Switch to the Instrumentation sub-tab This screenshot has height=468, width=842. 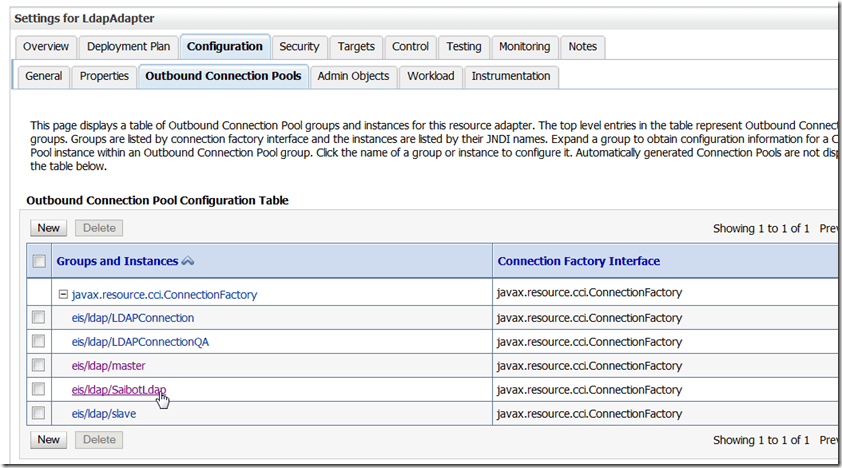click(510, 76)
